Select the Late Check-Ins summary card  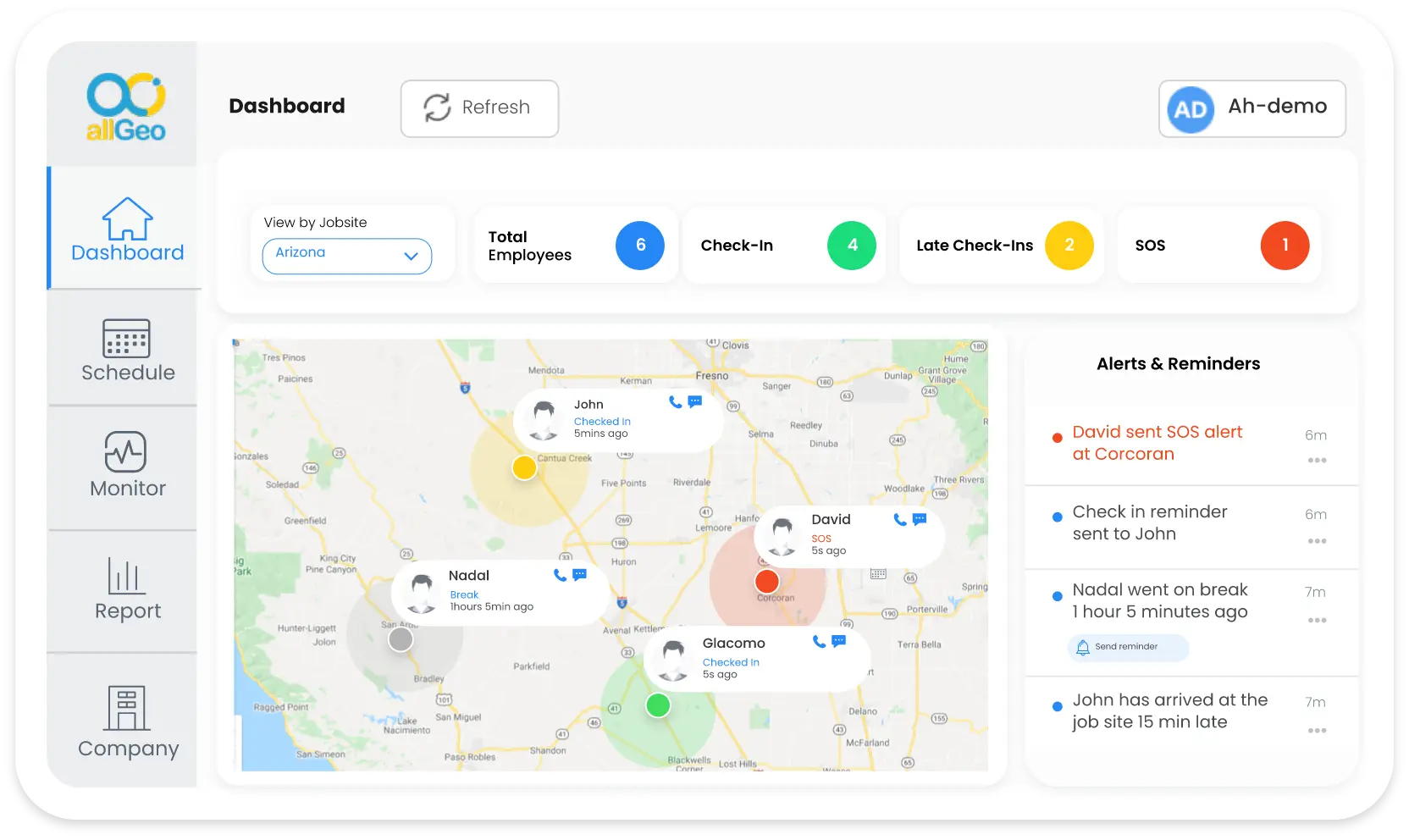point(1001,246)
